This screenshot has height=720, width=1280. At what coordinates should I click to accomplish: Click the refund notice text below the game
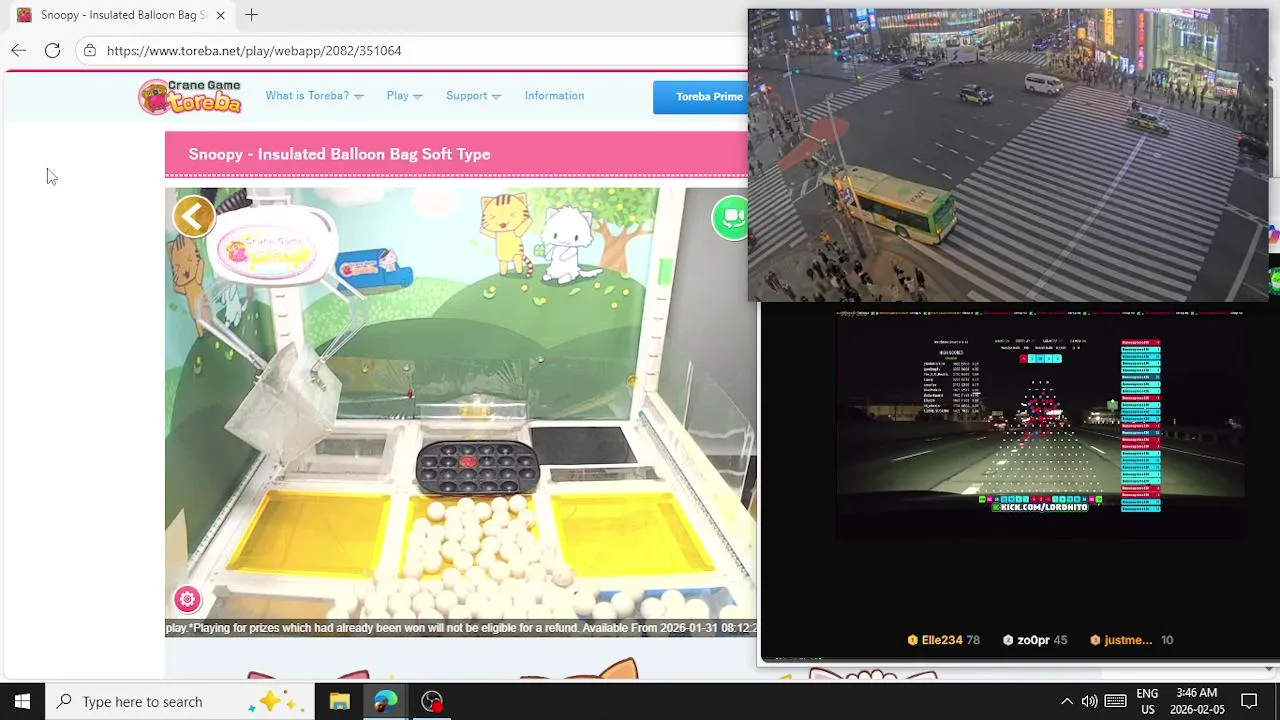(x=460, y=628)
